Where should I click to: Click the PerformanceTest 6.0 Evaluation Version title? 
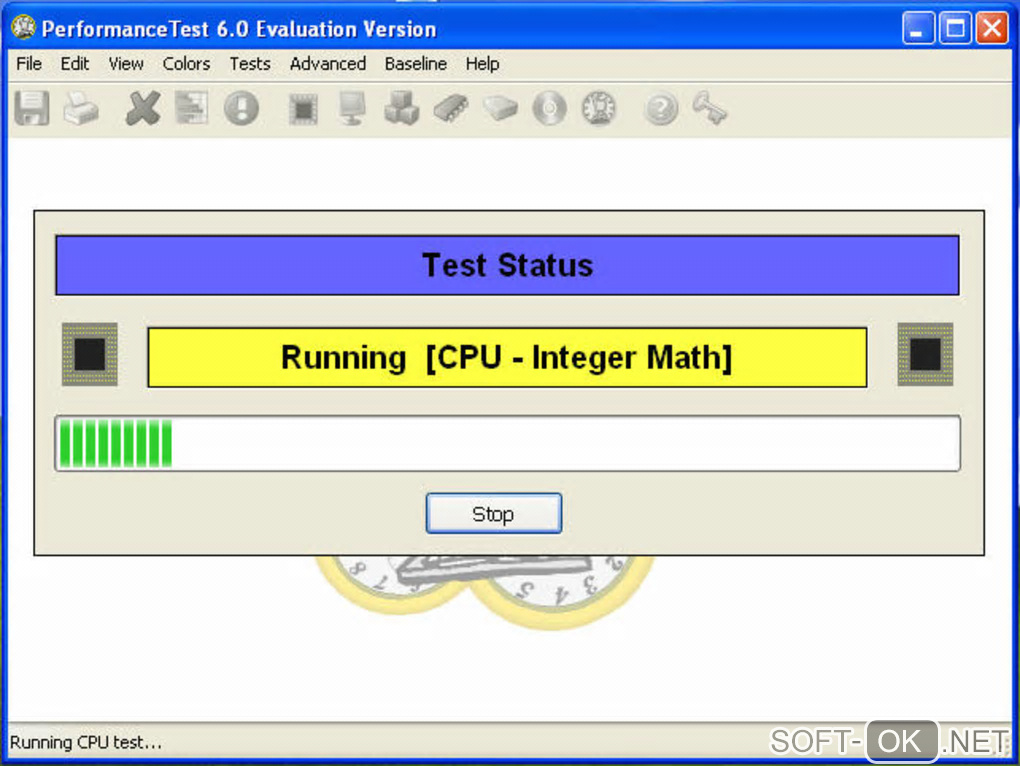tap(239, 29)
